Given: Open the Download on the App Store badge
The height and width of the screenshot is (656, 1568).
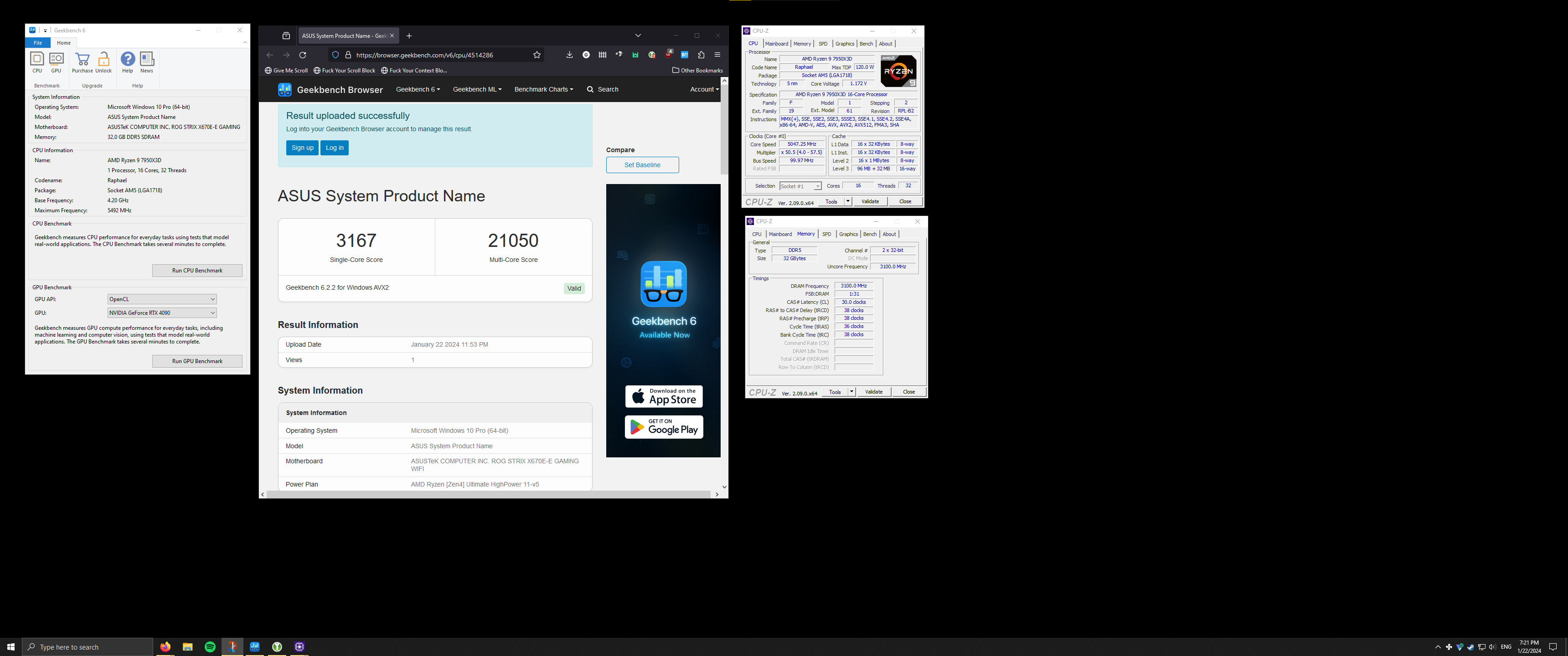Looking at the screenshot, I should [x=664, y=396].
